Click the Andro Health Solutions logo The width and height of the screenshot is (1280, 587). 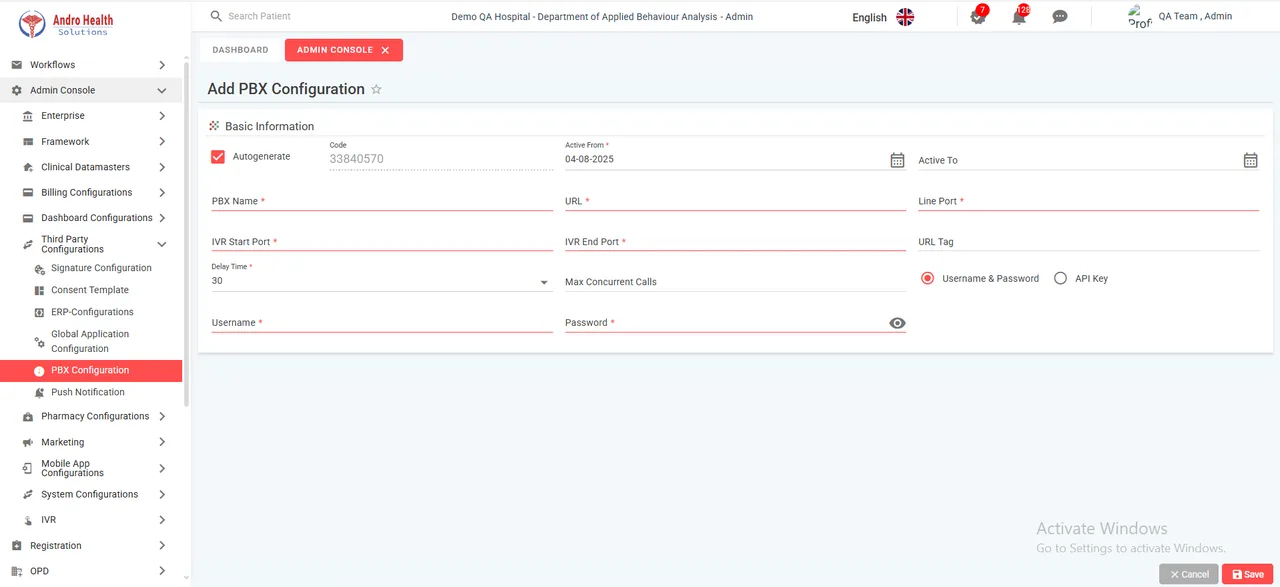coord(66,23)
